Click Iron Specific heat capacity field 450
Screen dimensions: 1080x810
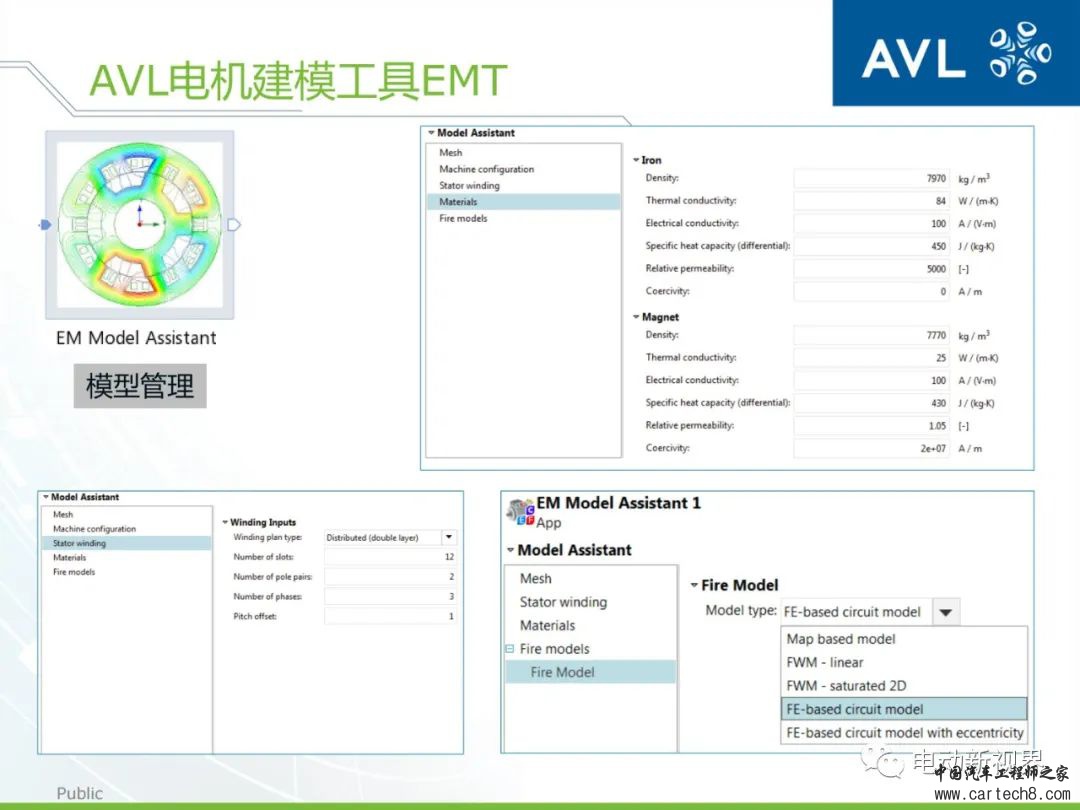(x=871, y=247)
